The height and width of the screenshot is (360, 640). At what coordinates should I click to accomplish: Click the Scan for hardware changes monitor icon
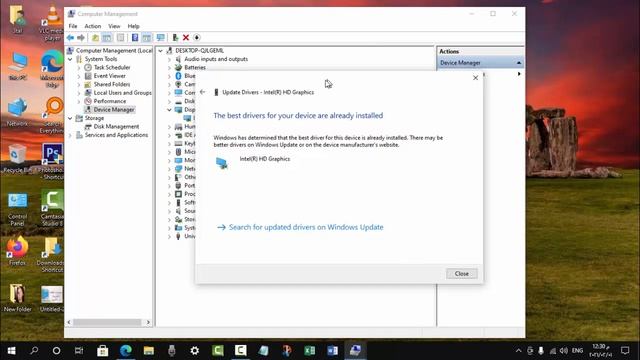tap(160, 38)
